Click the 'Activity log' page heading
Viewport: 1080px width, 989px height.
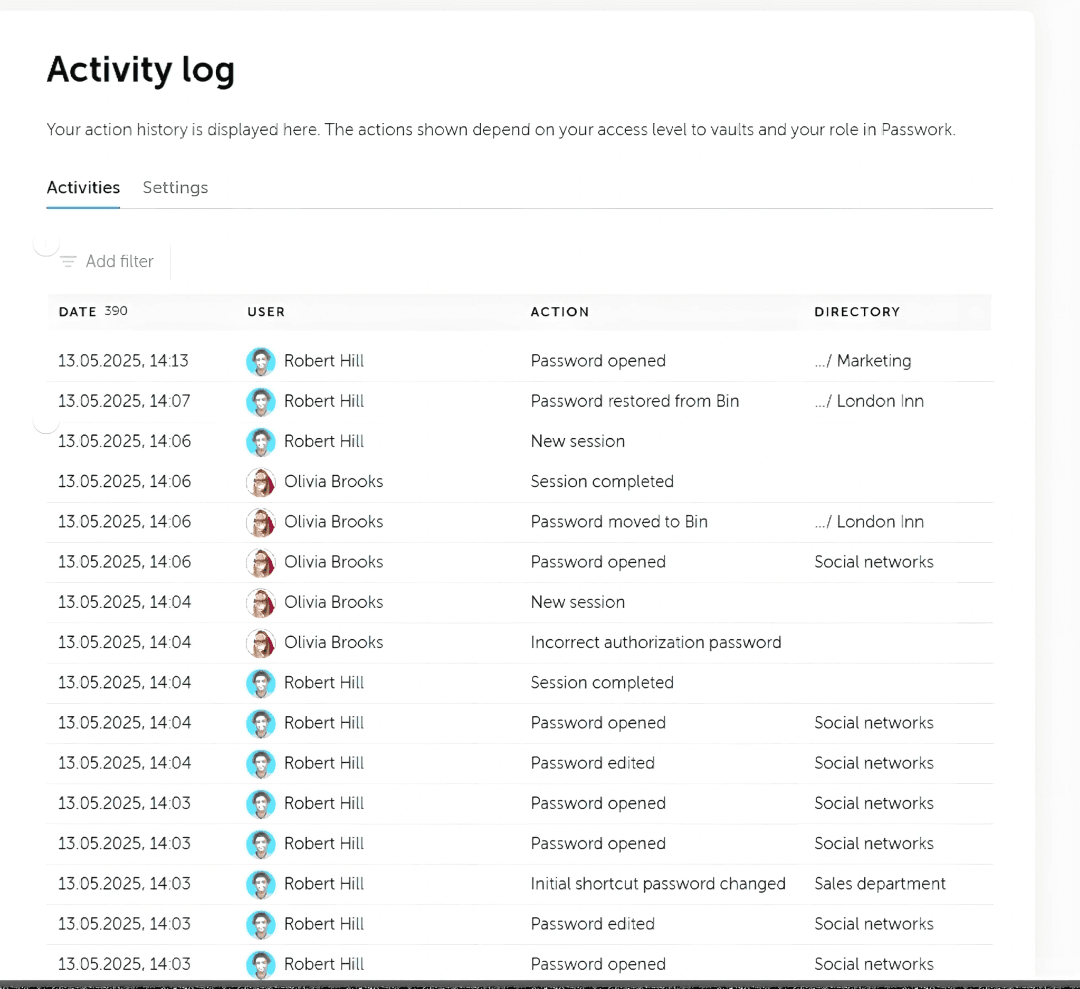141,70
